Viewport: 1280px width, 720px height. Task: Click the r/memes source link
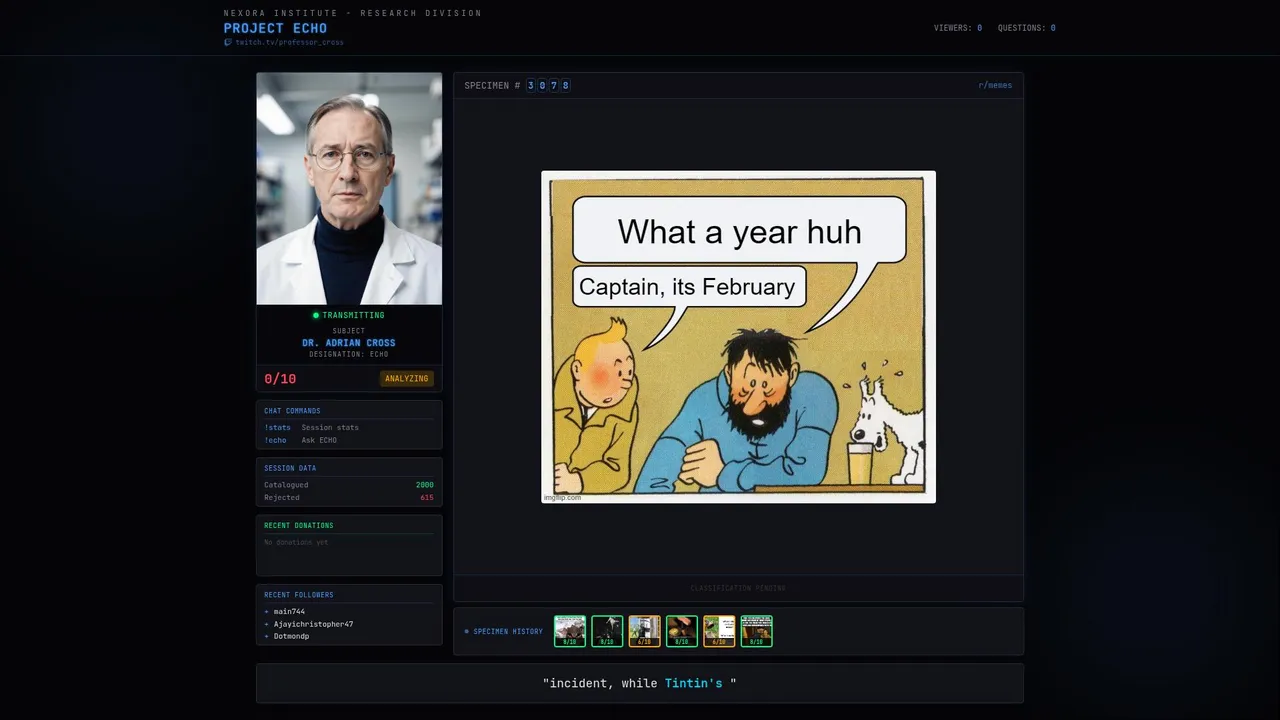(x=995, y=86)
